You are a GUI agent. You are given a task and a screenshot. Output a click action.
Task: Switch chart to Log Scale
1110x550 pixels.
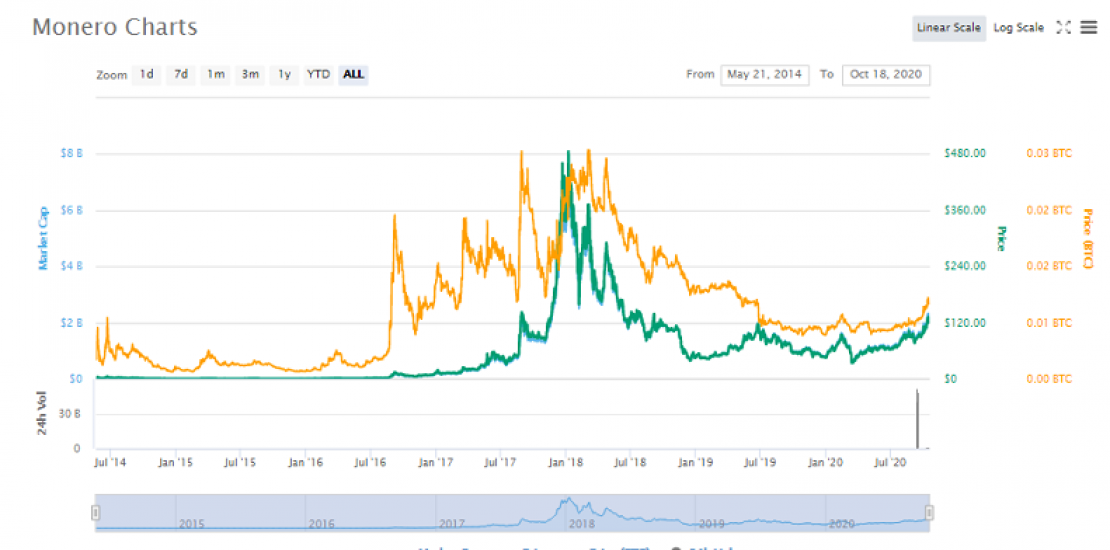1018,28
